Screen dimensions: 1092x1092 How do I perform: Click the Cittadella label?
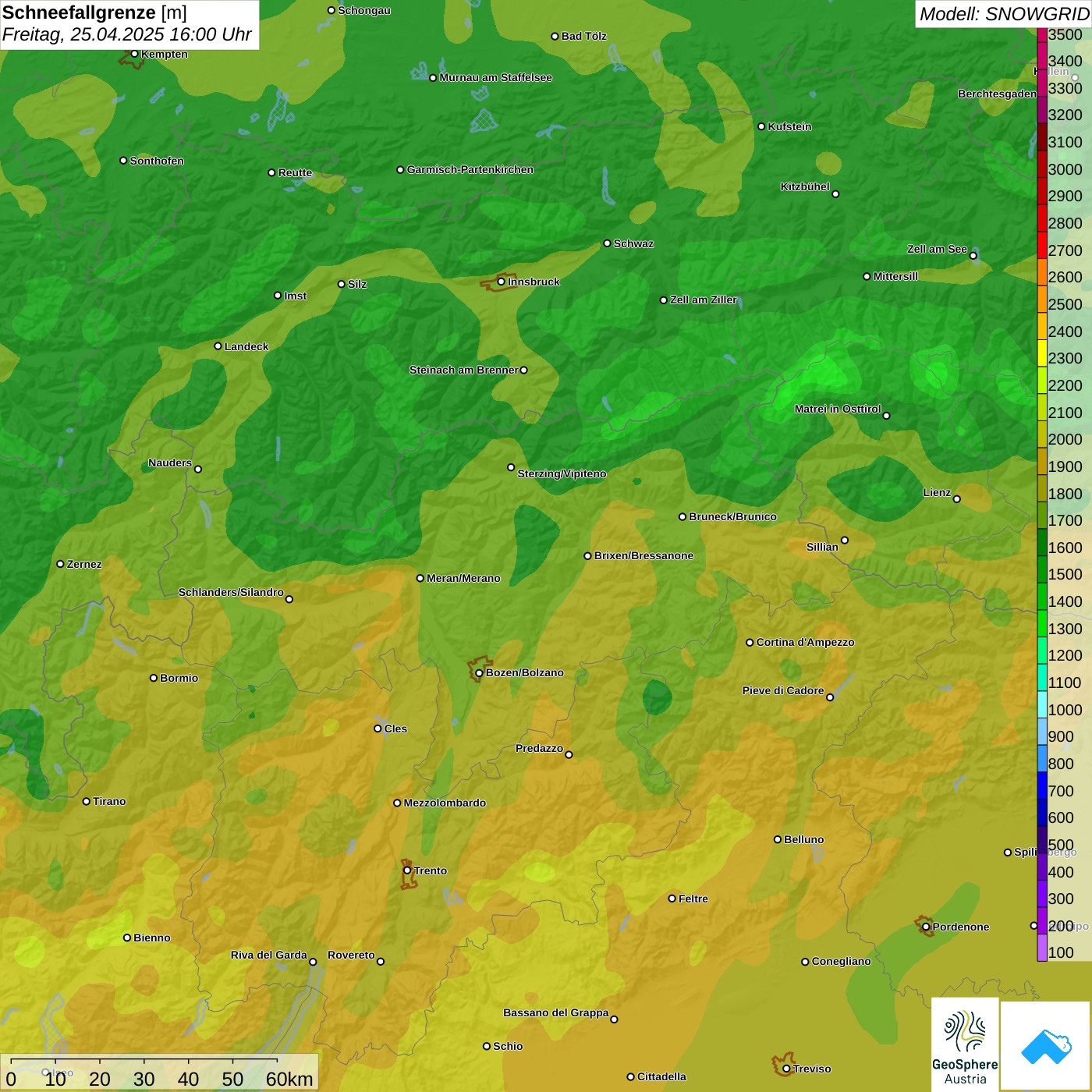[x=662, y=1076]
